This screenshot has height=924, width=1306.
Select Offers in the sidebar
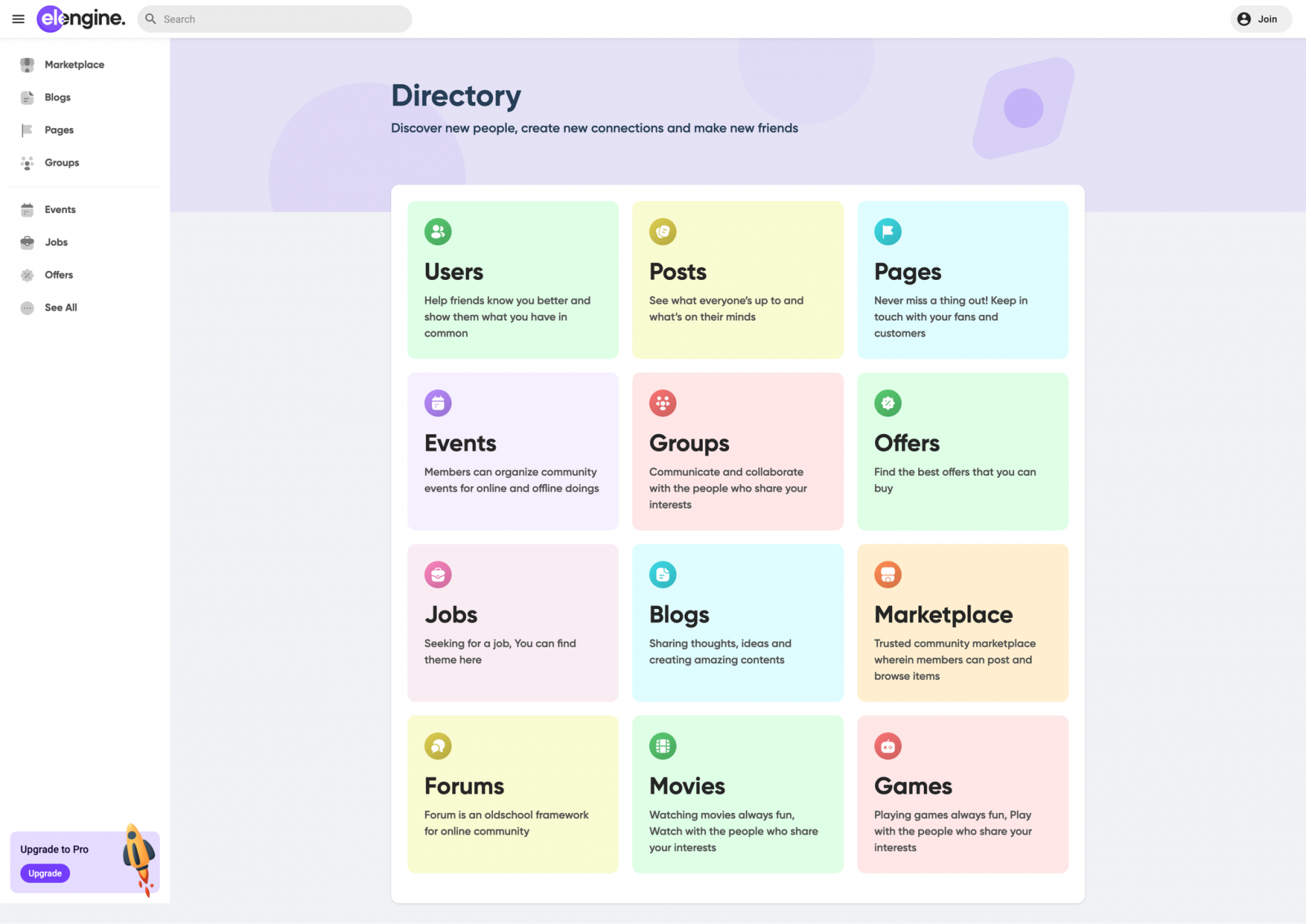(x=58, y=275)
